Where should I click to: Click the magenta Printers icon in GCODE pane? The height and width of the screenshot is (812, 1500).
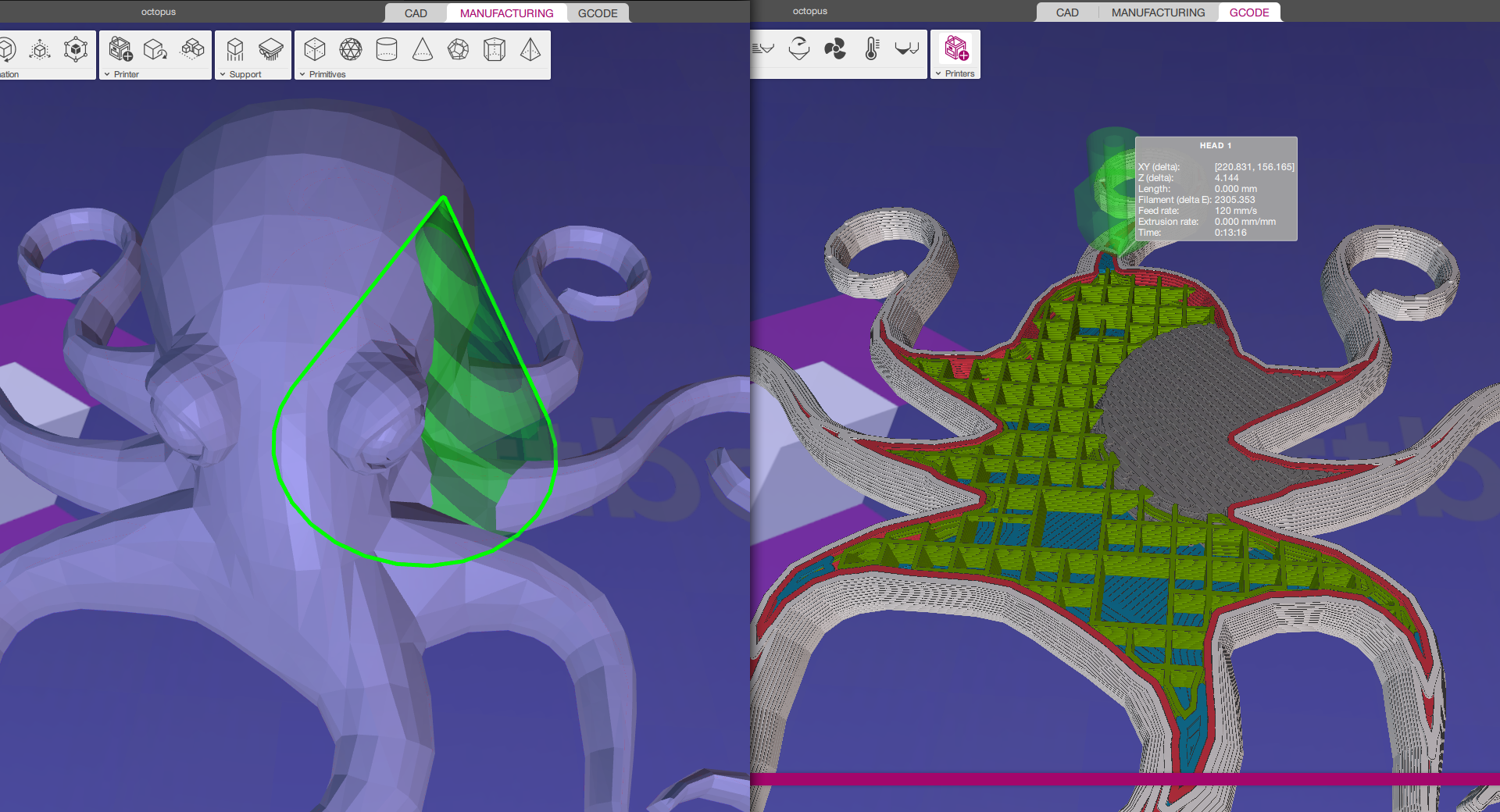(956, 48)
